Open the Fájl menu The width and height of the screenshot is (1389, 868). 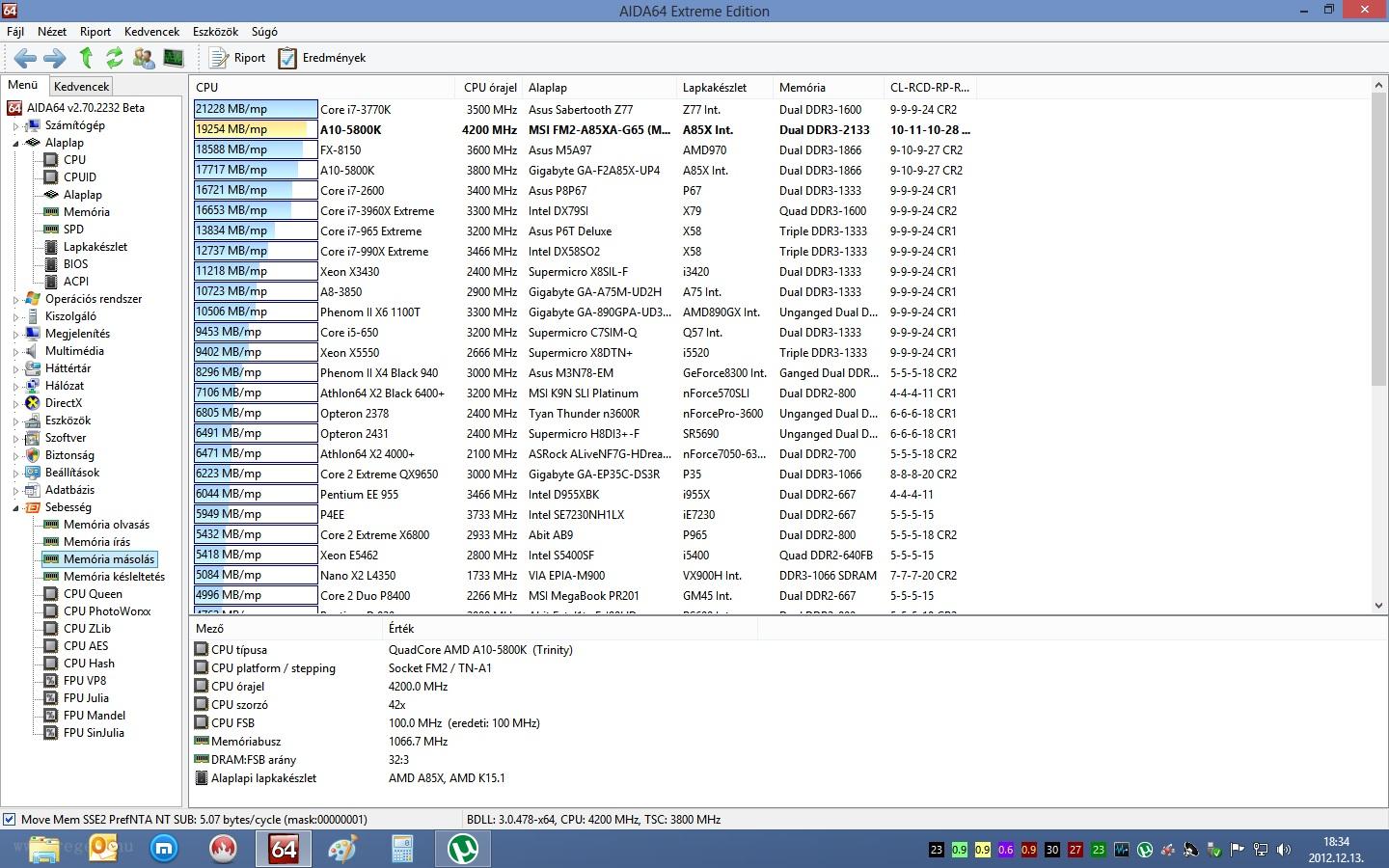tap(15, 32)
